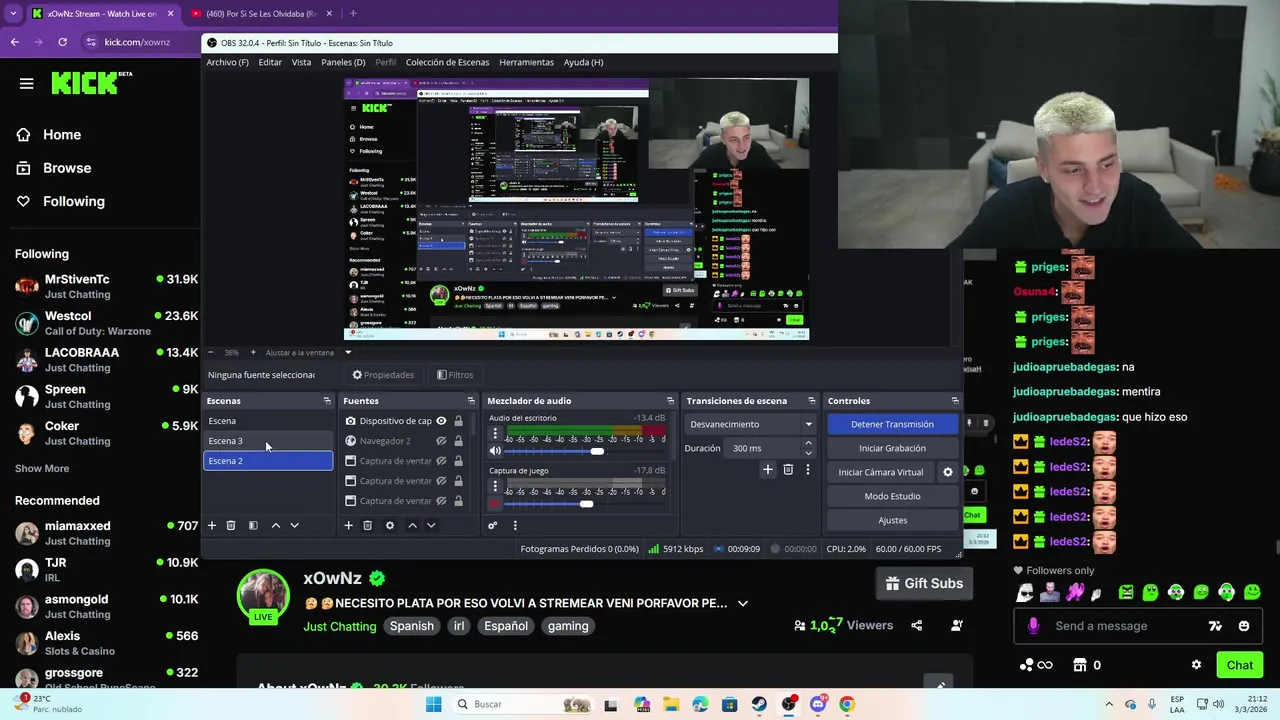Viewport: 1280px width, 720px height.
Task: Open Herramientas menu
Action: point(526,62)
